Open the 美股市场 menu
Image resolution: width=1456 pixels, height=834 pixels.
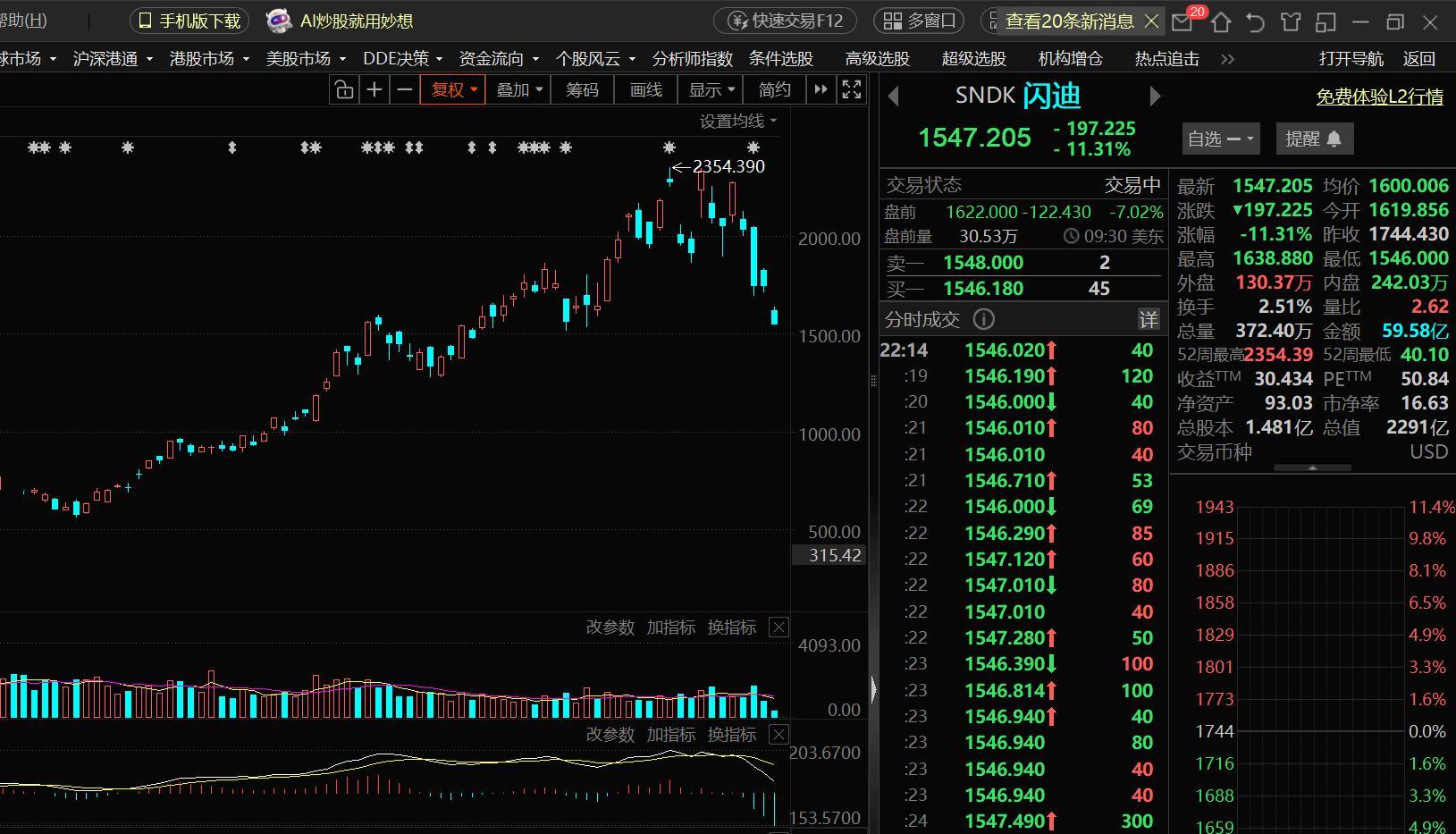(306, 58)
